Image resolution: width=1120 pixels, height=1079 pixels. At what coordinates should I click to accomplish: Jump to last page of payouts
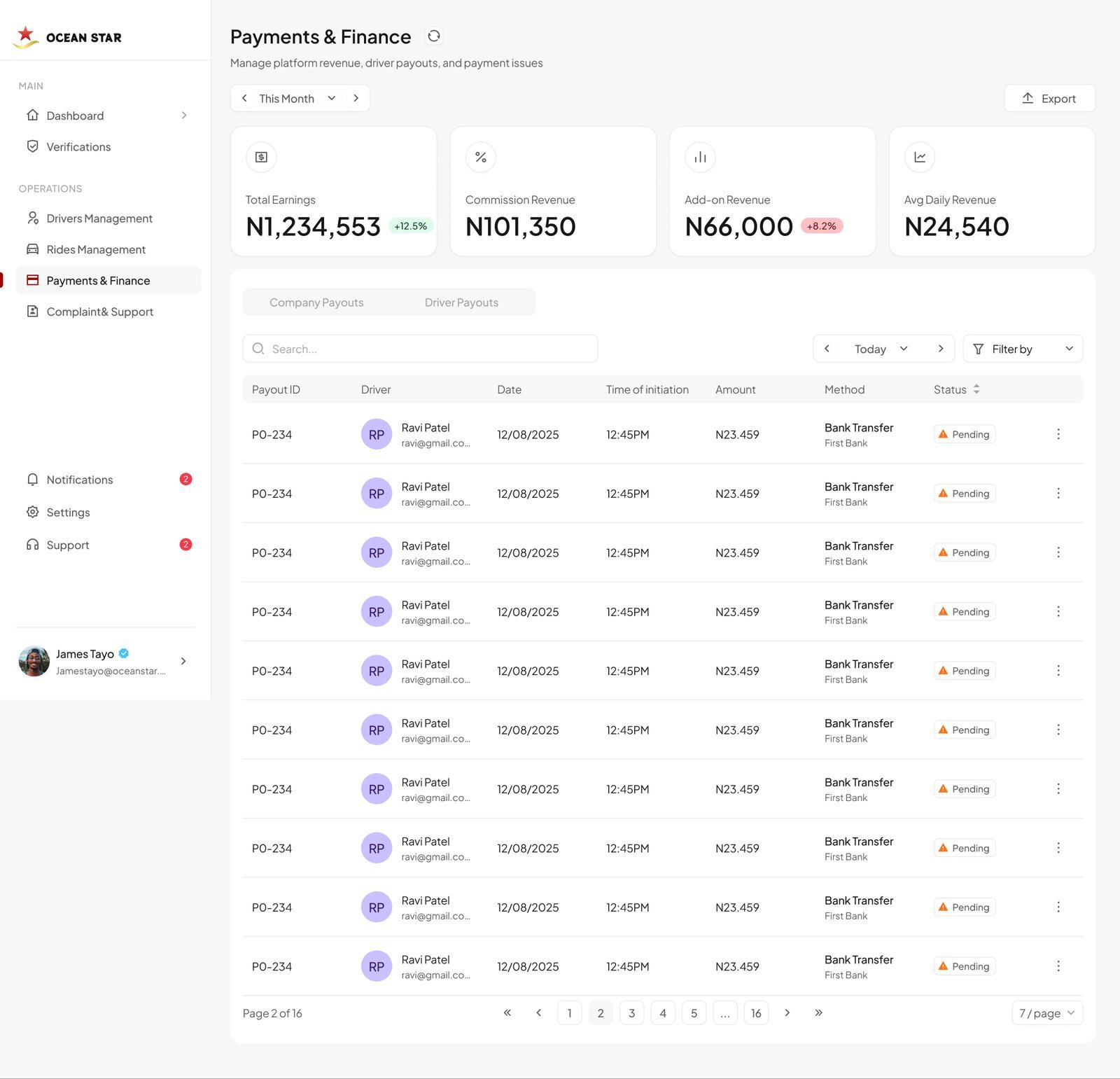tap(818, 1012)
